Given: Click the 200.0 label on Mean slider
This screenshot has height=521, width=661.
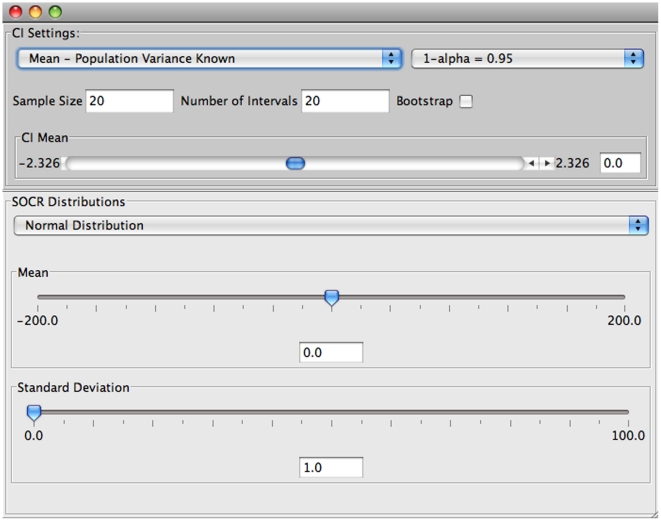Looking at the screenshot, I should tap(624, 321).
